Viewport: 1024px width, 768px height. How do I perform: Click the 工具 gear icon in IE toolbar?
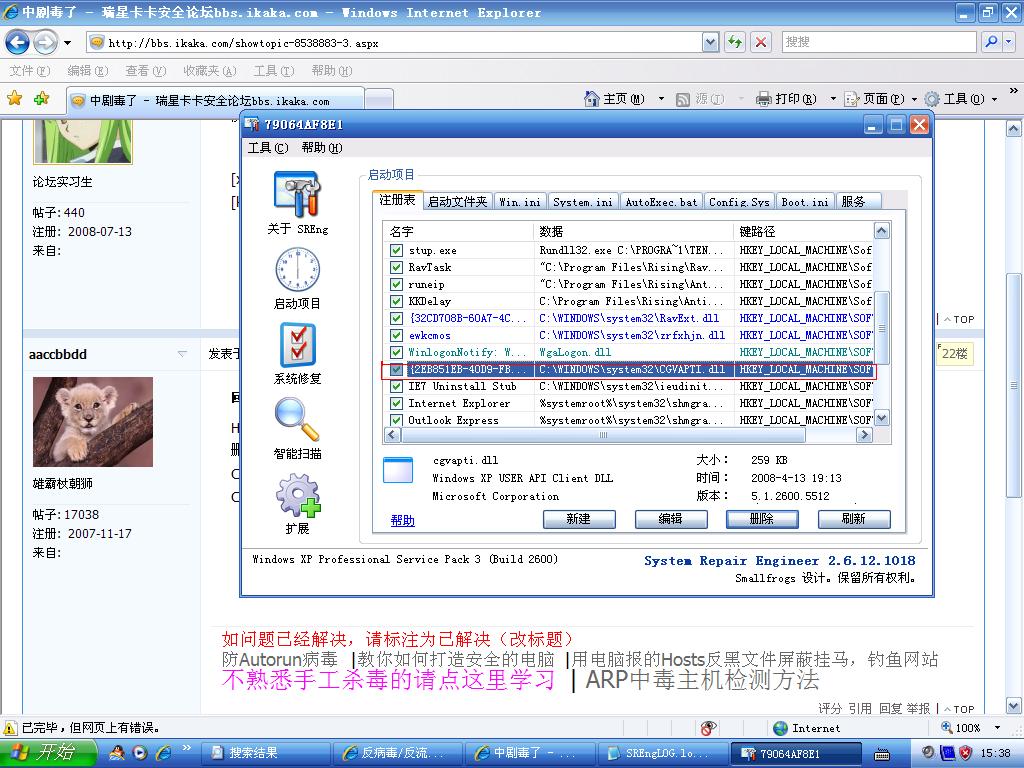[932, 99]
